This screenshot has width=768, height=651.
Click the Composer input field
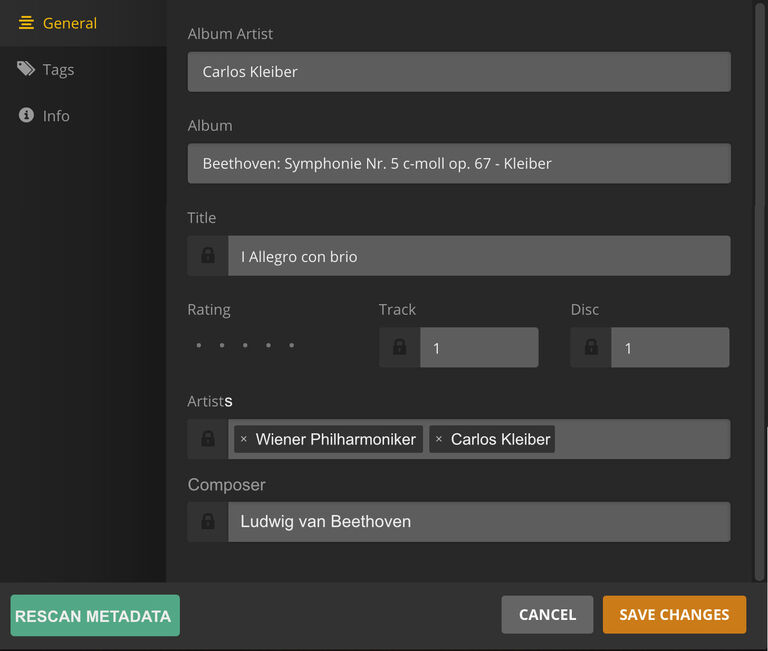(479, 522)
